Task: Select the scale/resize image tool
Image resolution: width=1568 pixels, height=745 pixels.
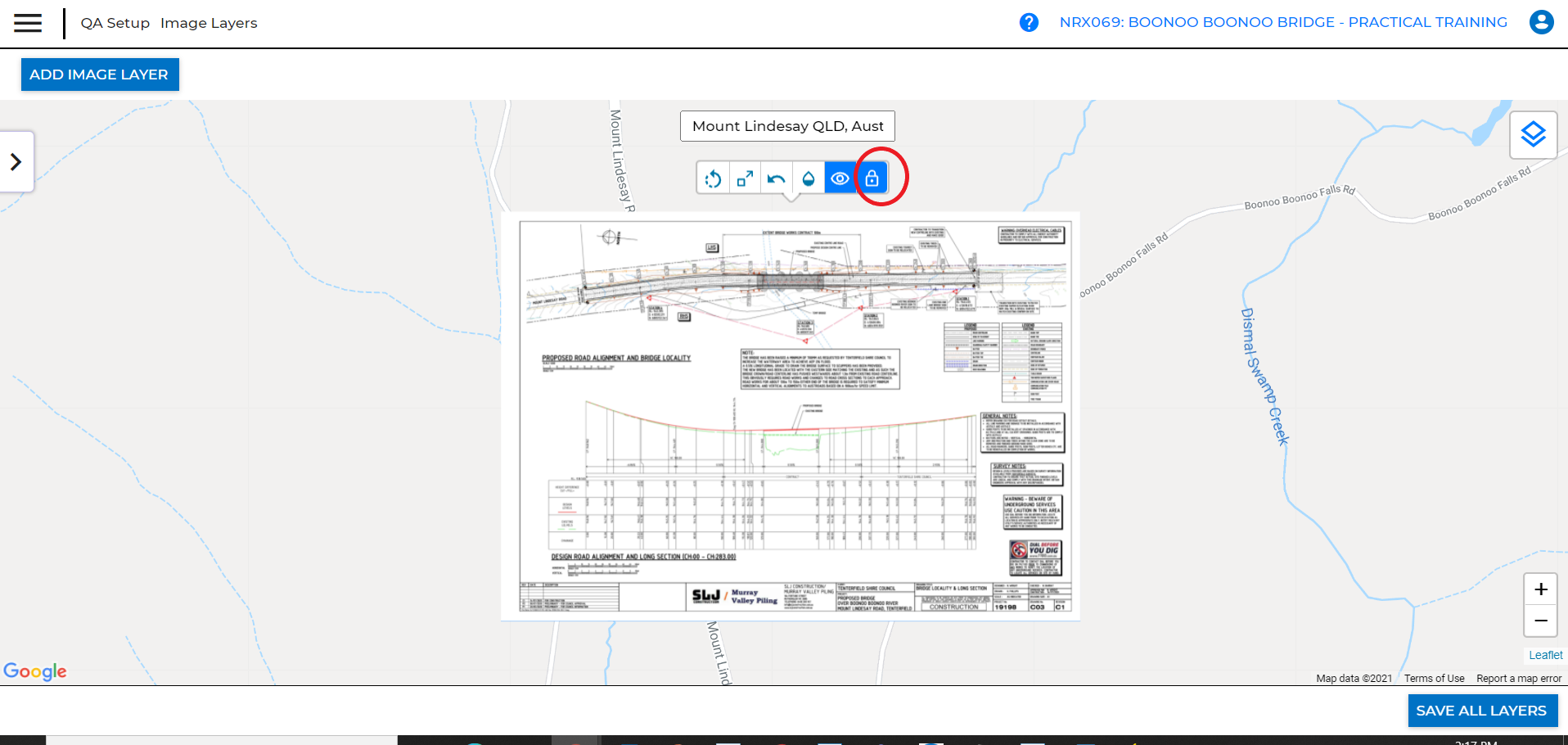Action: pyautogui.click(x=745, y=178)
